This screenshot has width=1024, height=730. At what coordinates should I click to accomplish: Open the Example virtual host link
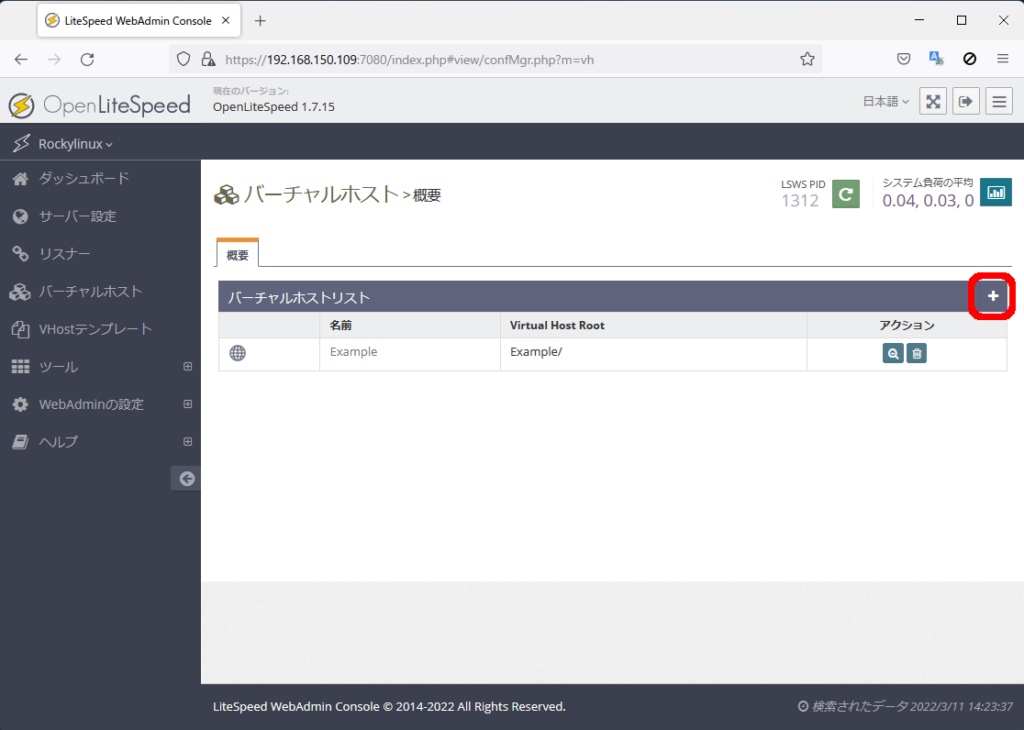tap(353, 352)
